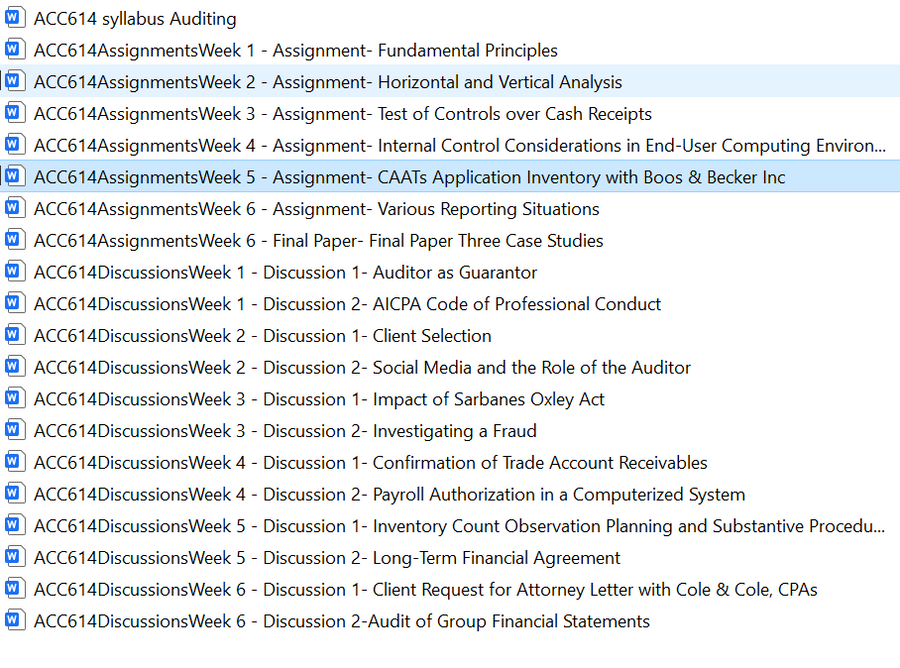Click the Word icon for Final Paper Three Case Studies
Viewport: 900px width, 668px height.
pyautogui.click(x=15, y=239)
